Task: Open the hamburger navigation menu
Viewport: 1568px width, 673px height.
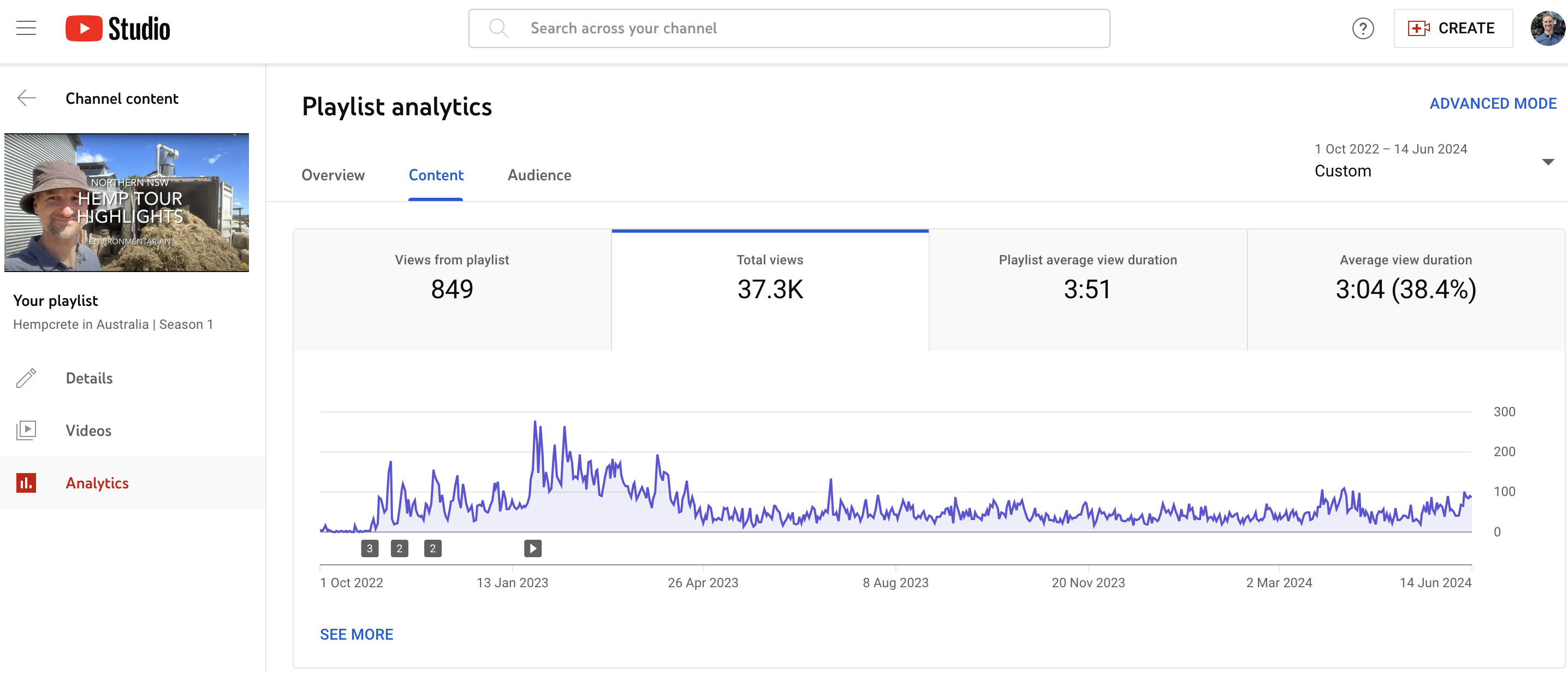Action: pos(26,27)
